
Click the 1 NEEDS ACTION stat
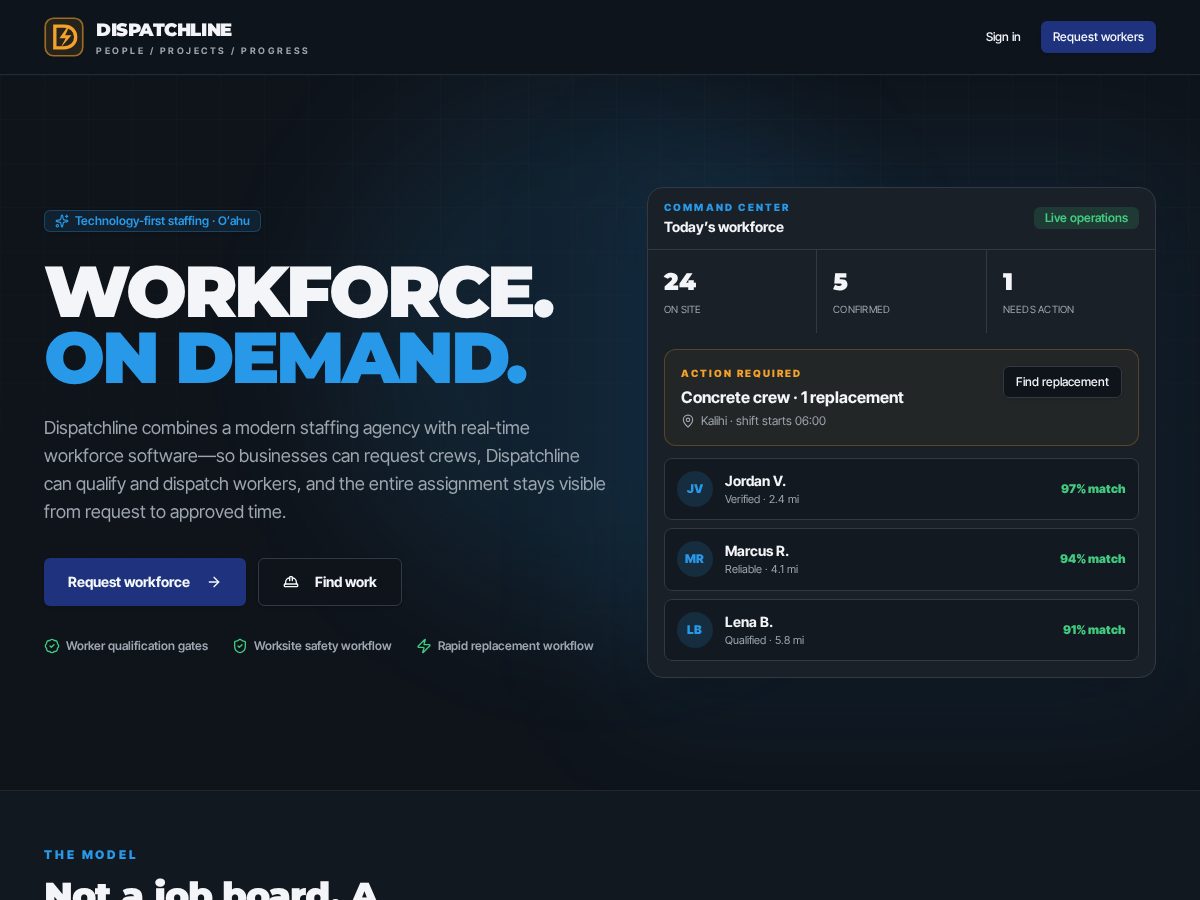[1070, 291]
